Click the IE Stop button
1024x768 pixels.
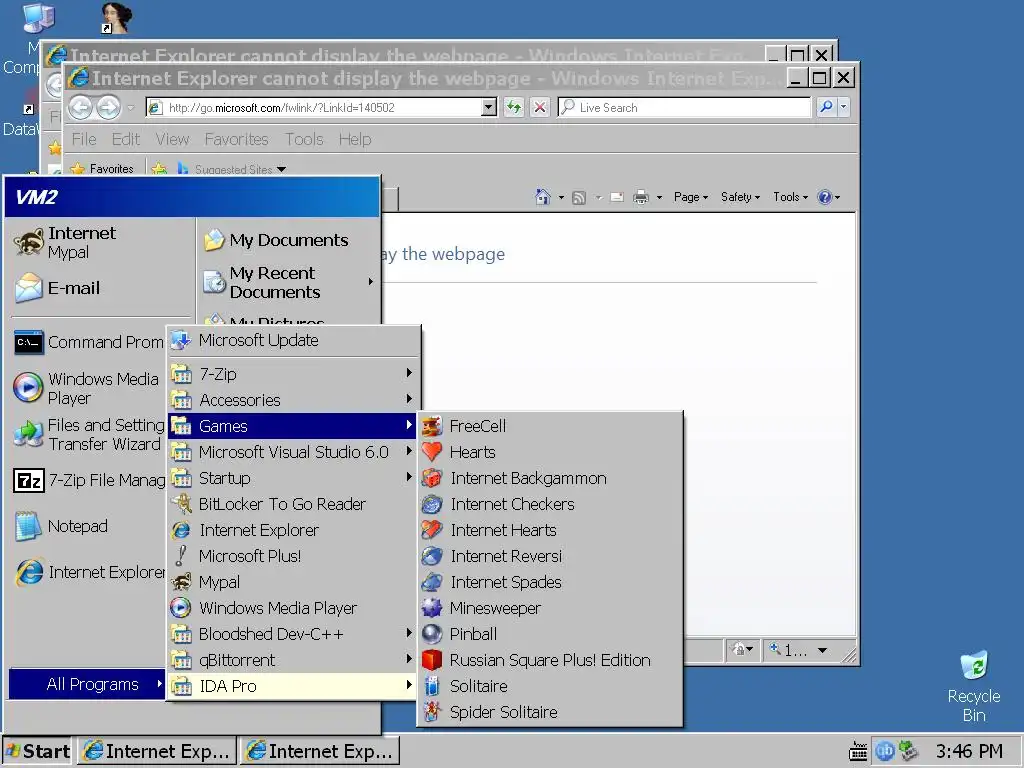coord(539,107)
